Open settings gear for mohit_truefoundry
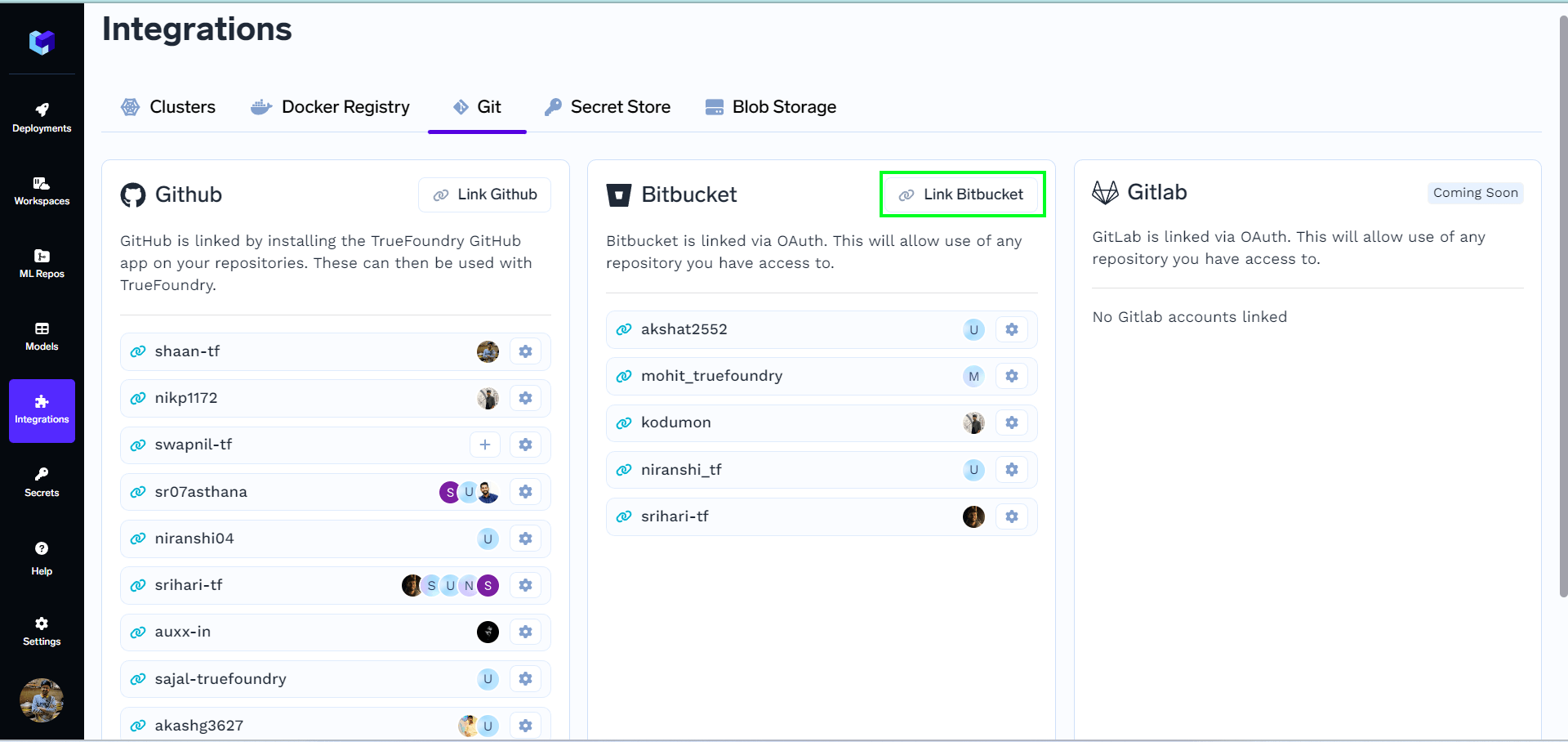 click(1012, 376)
